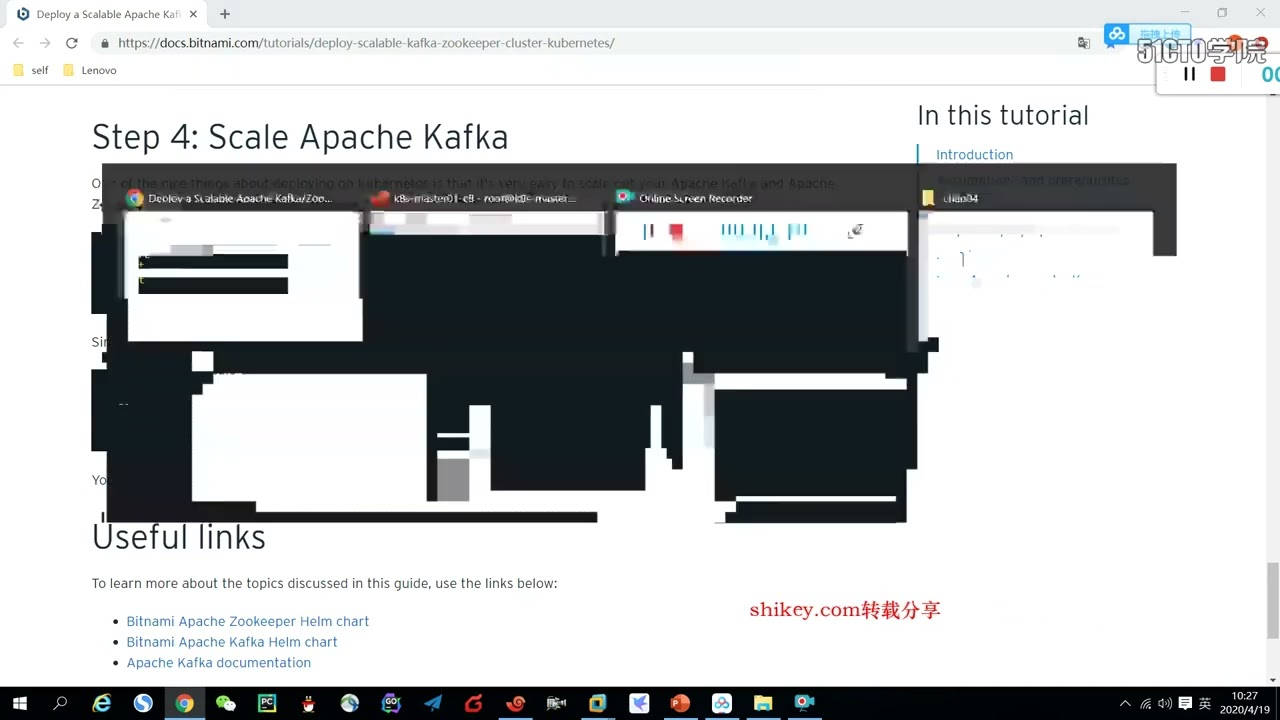Open PyCharm from the taskbar
1280x720 pixels.
(x=267, y=703)
